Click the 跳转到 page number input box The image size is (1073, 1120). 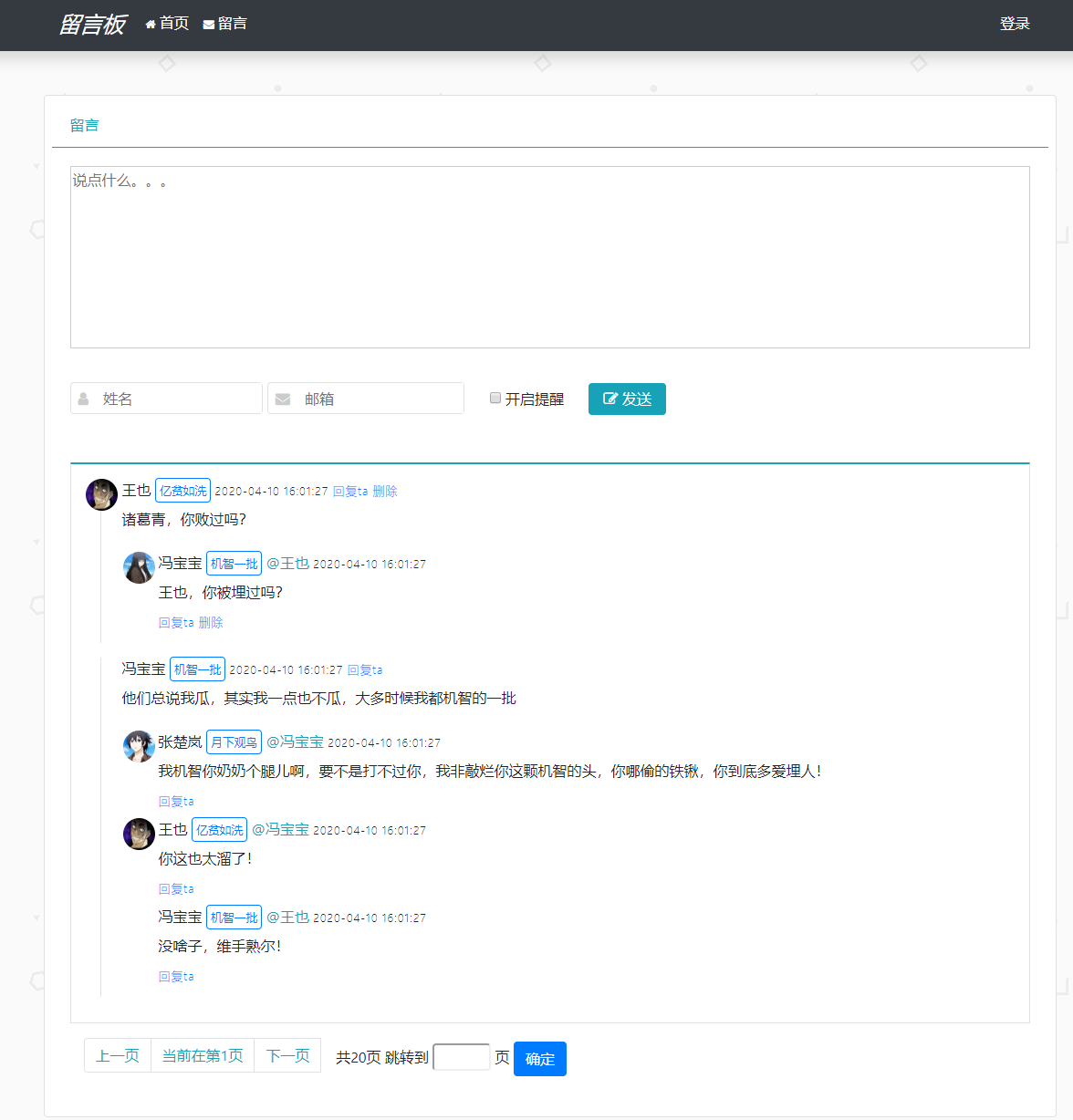pyautogui.click(x=461, y=1056)
